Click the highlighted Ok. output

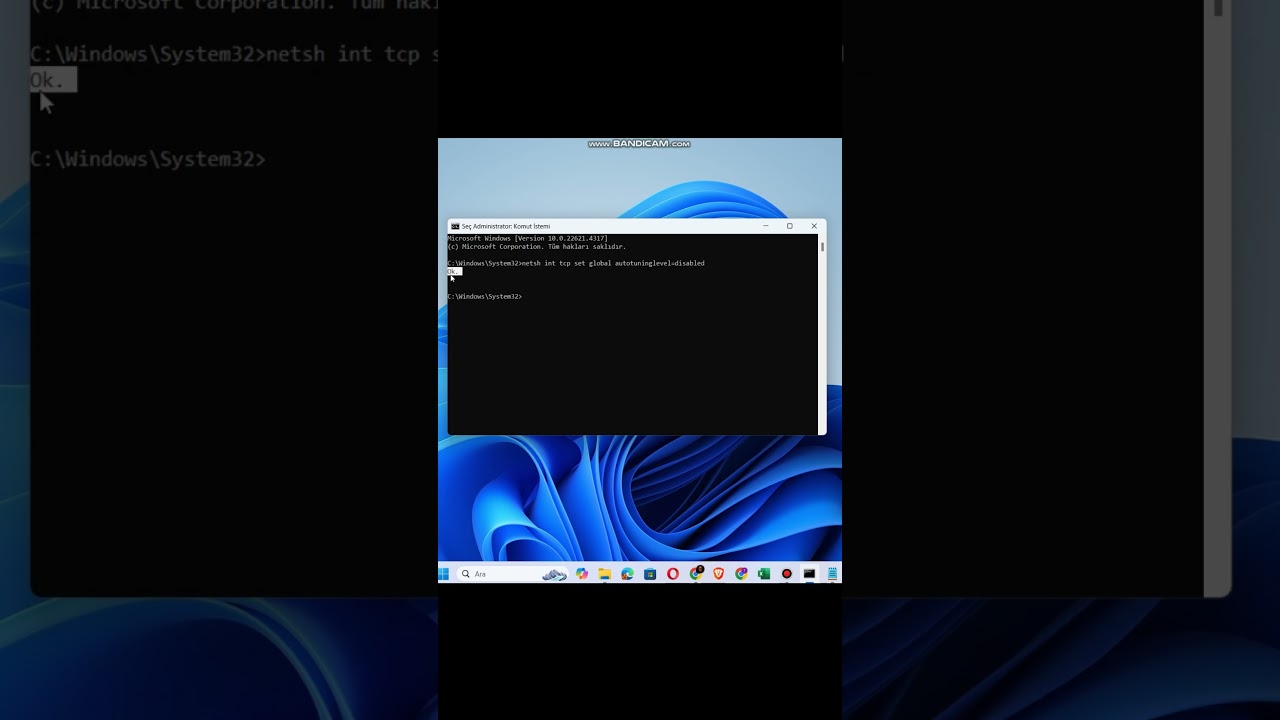click(x=454, y=271)
